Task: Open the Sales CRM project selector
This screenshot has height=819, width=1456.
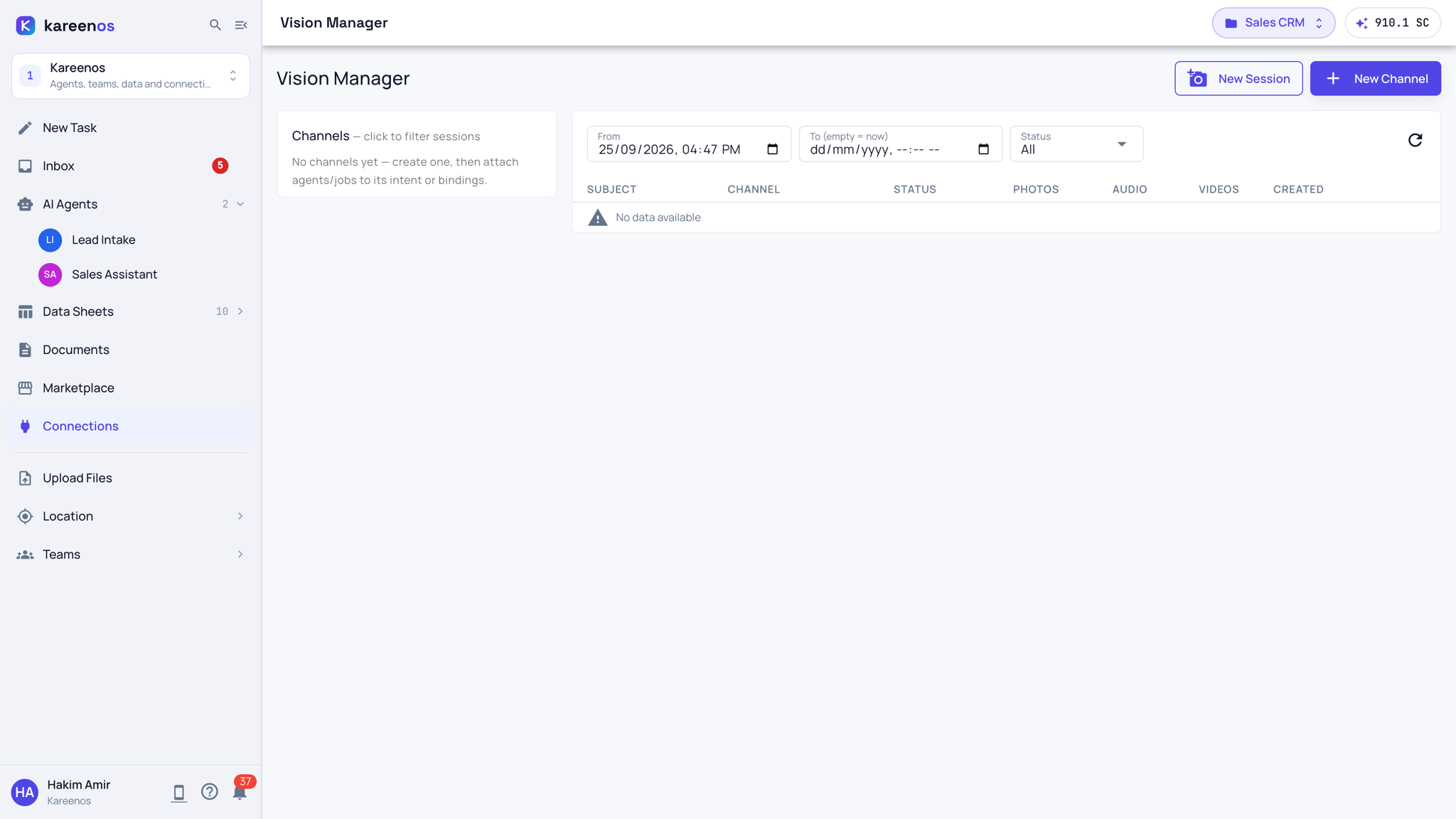Action: pos(1273,23)
